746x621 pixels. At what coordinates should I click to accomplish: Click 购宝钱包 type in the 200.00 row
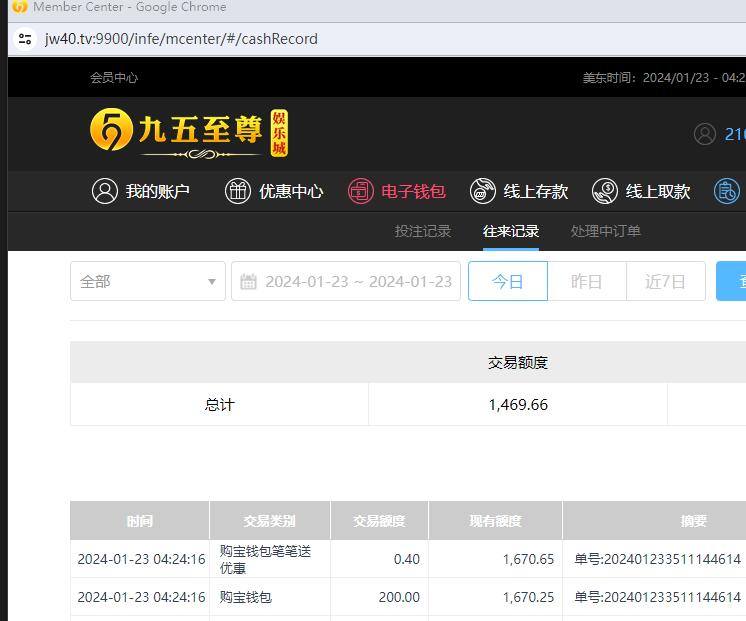click(245, 597)
